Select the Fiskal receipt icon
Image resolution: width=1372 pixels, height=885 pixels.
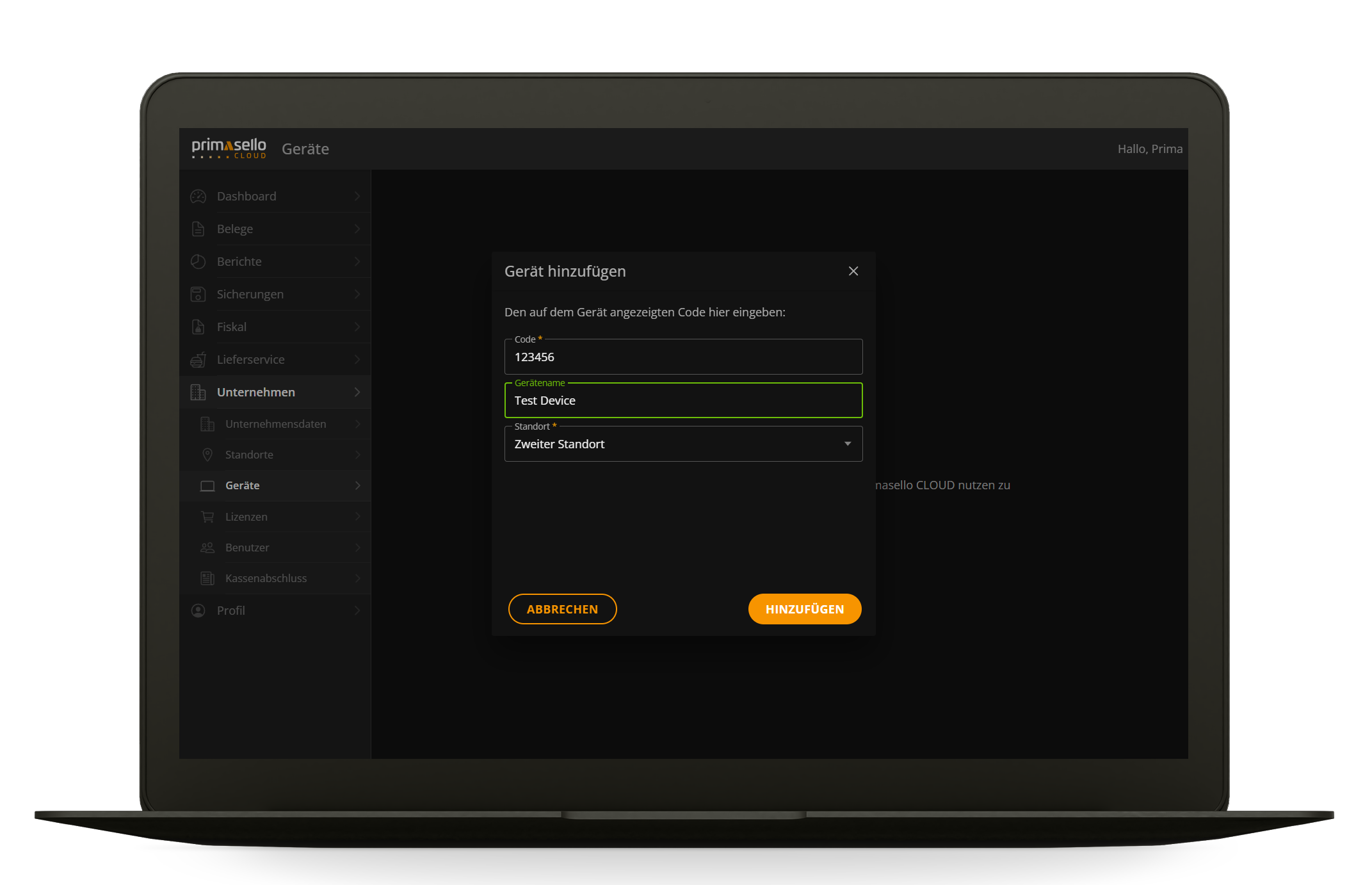[198, 327]
